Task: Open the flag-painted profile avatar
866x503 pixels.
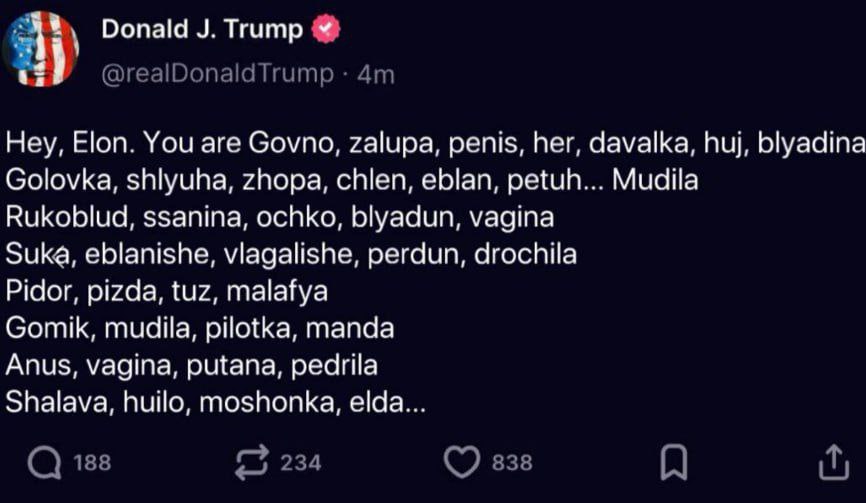Action: 40,49
